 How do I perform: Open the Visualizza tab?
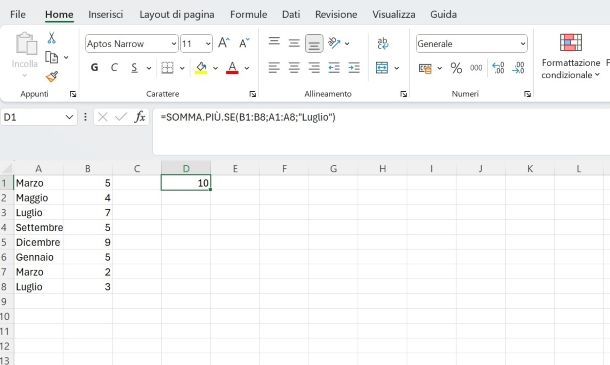393,14
